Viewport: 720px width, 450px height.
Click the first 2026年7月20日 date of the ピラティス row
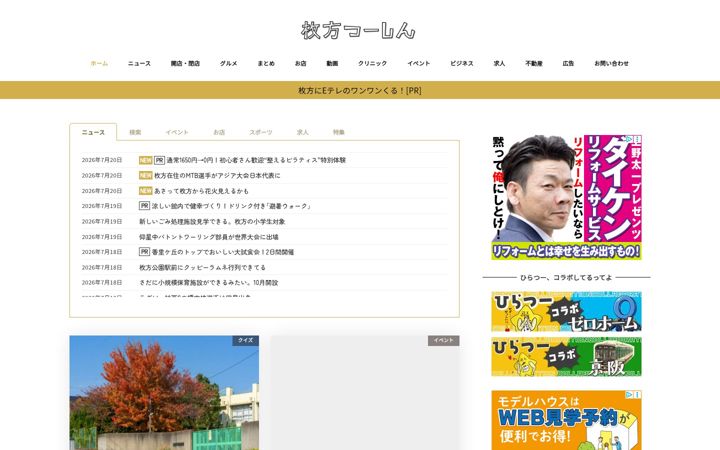(x=102, y=160)
